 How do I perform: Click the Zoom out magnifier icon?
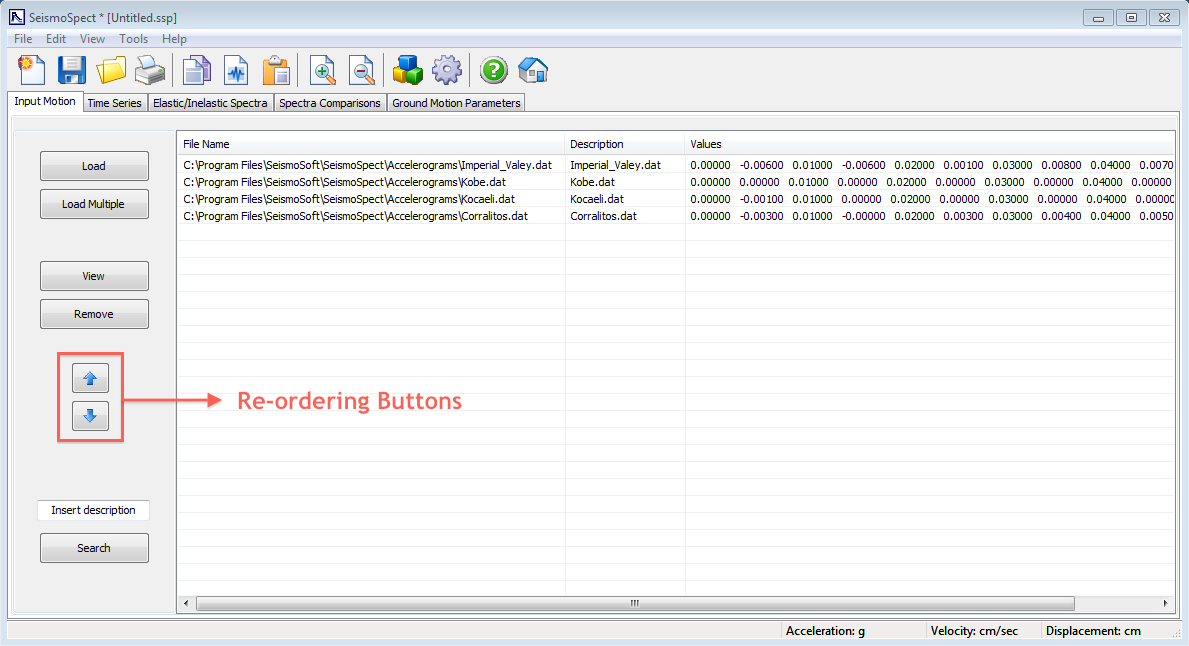[361, 70]
